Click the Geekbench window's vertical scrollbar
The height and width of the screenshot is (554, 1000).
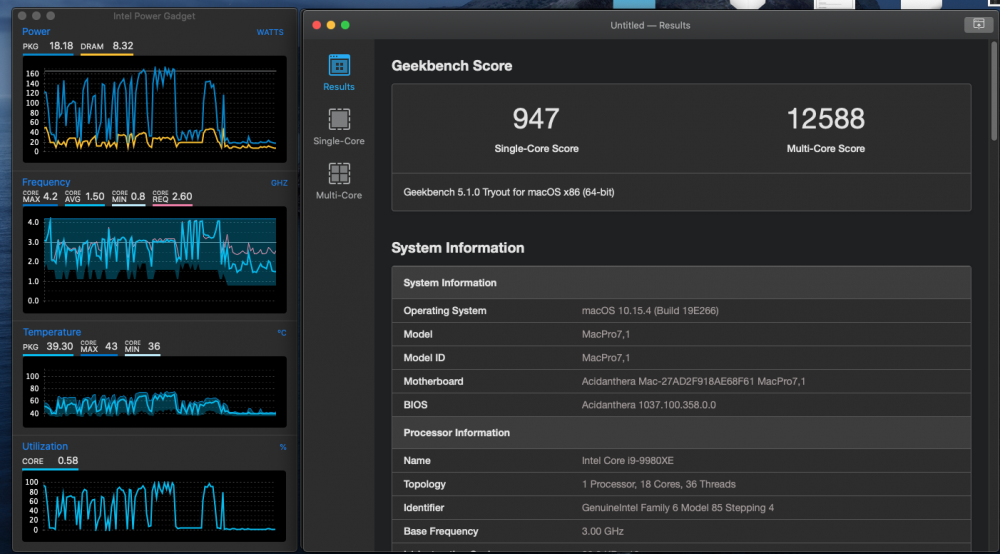(x=994, y=91)
